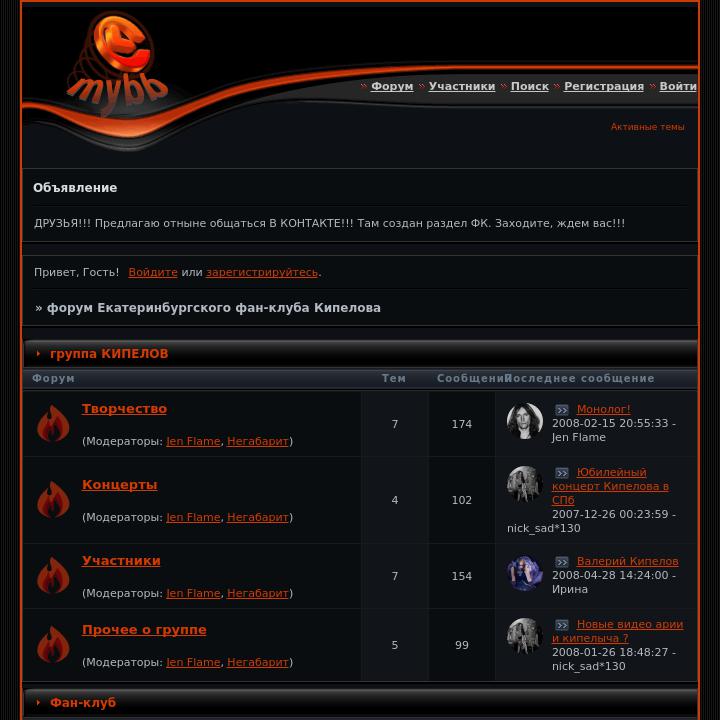The image size is (720, 720).
Task: Go to last post arrow before Монолог!
Action: (562, 409)
